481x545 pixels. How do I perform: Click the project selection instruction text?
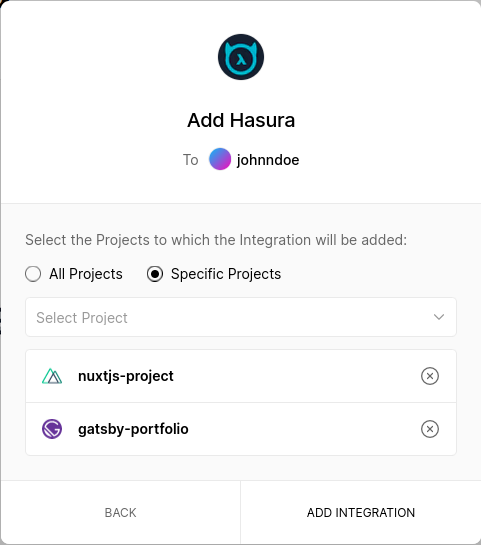pos(216,240)
